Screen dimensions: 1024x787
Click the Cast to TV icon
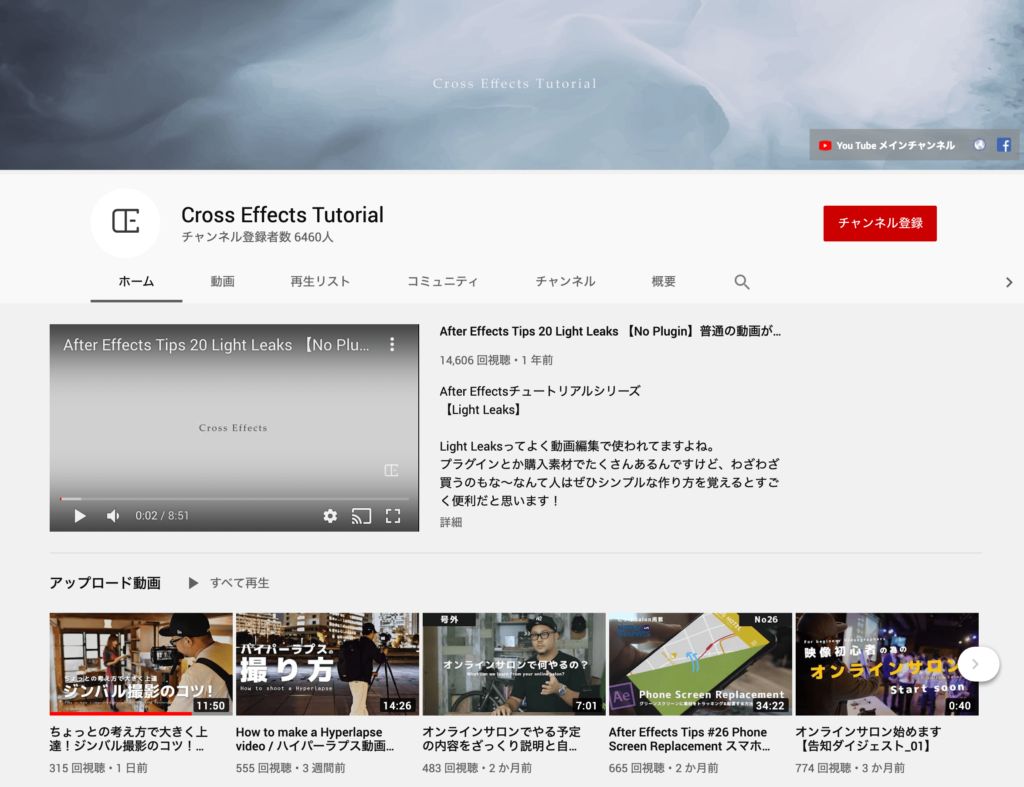[x=361, y=516]
